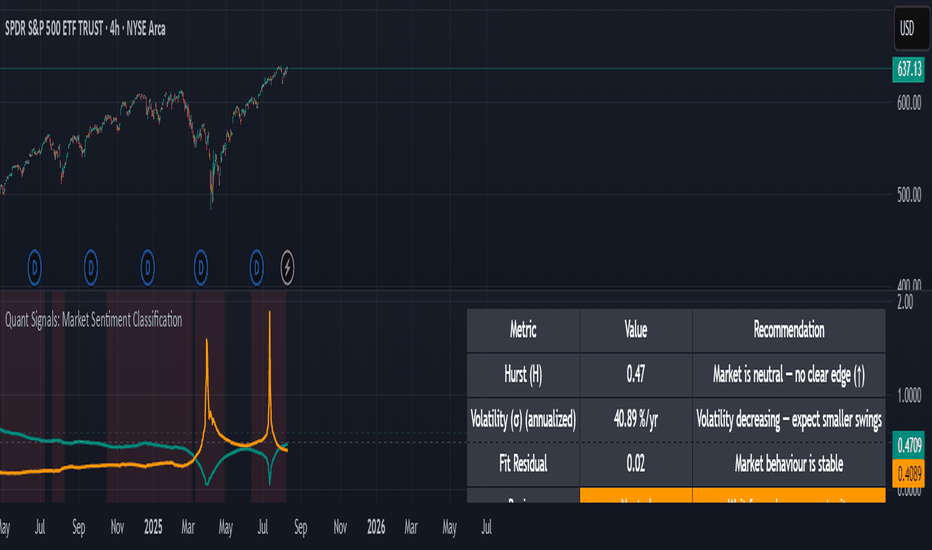The width and height of the screenshot is (932, 550).
Task: Click the Quant Signals indicator title
Action: point(93,320)
